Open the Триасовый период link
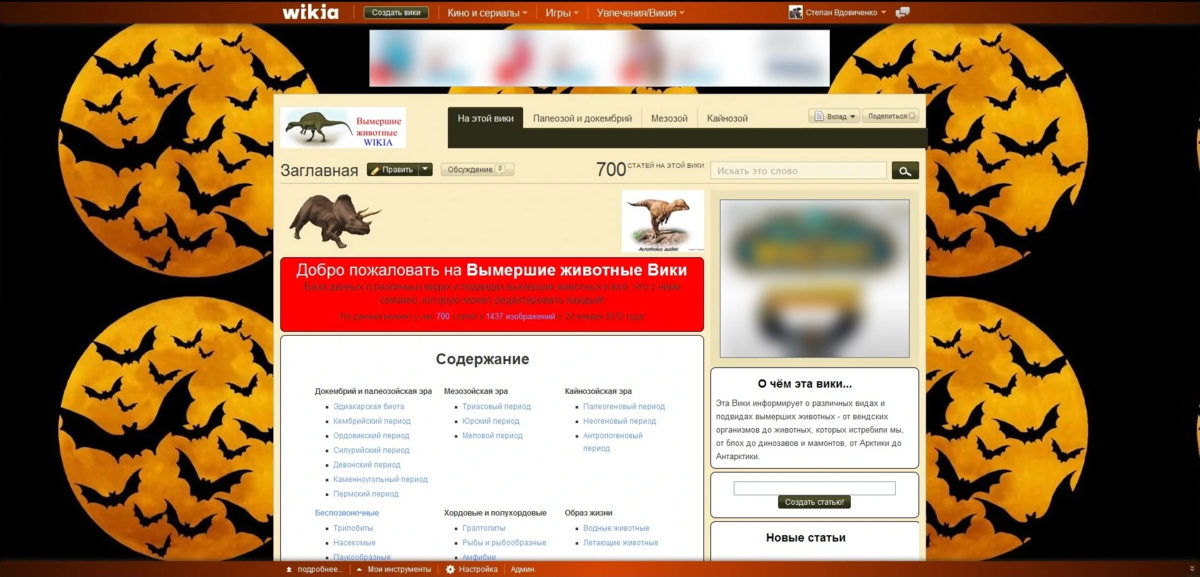Image resolution: width=1200 pixels, height=577 pixels. pos(497,406)
